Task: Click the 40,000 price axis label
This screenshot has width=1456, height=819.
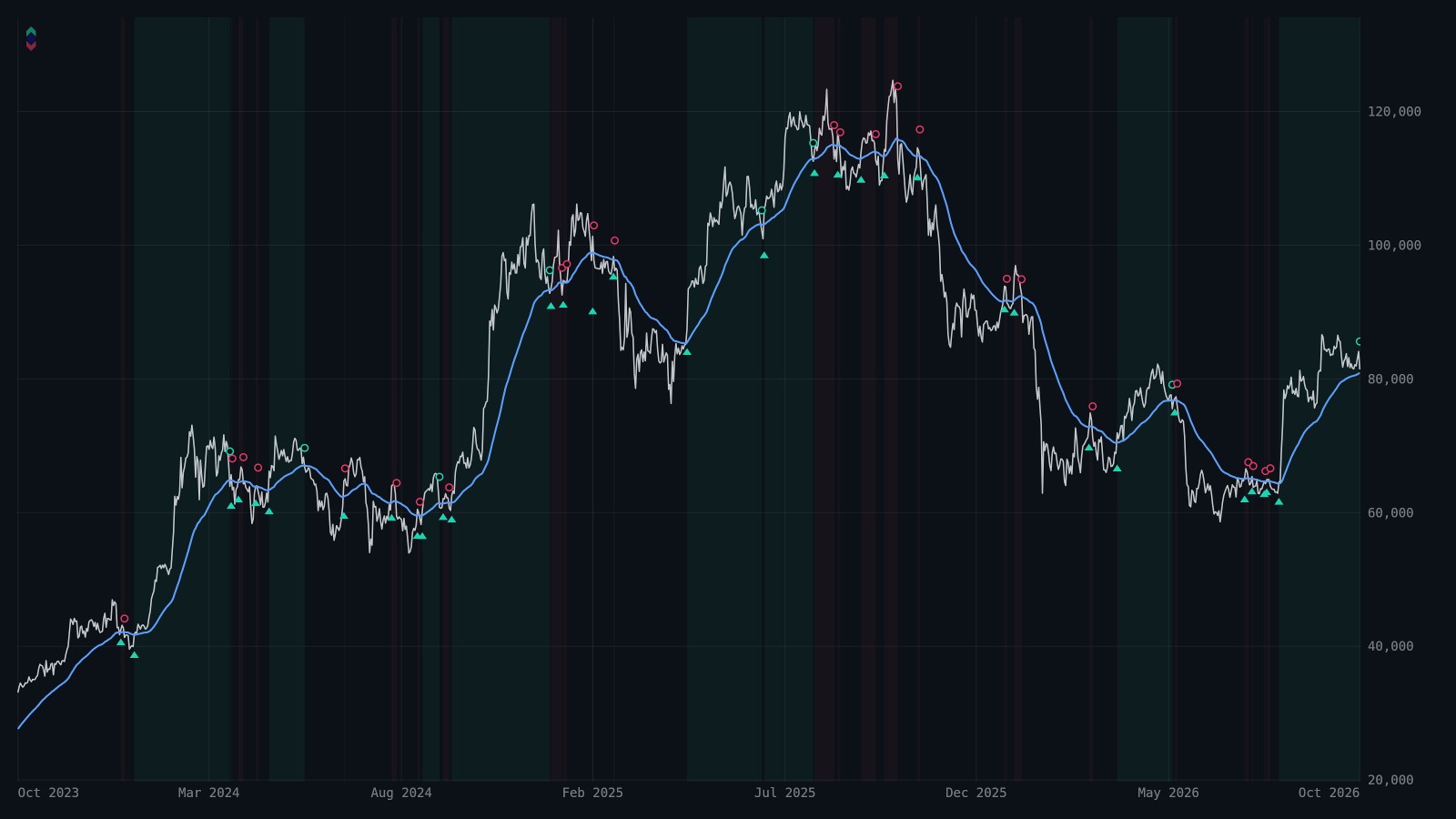Action: (1390, 647)
